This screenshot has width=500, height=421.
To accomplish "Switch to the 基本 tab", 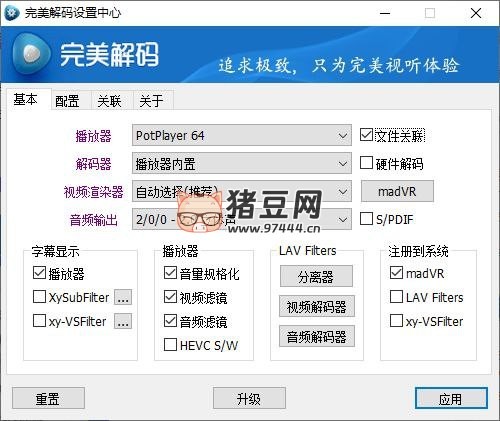I will click(x=26, y=99).
